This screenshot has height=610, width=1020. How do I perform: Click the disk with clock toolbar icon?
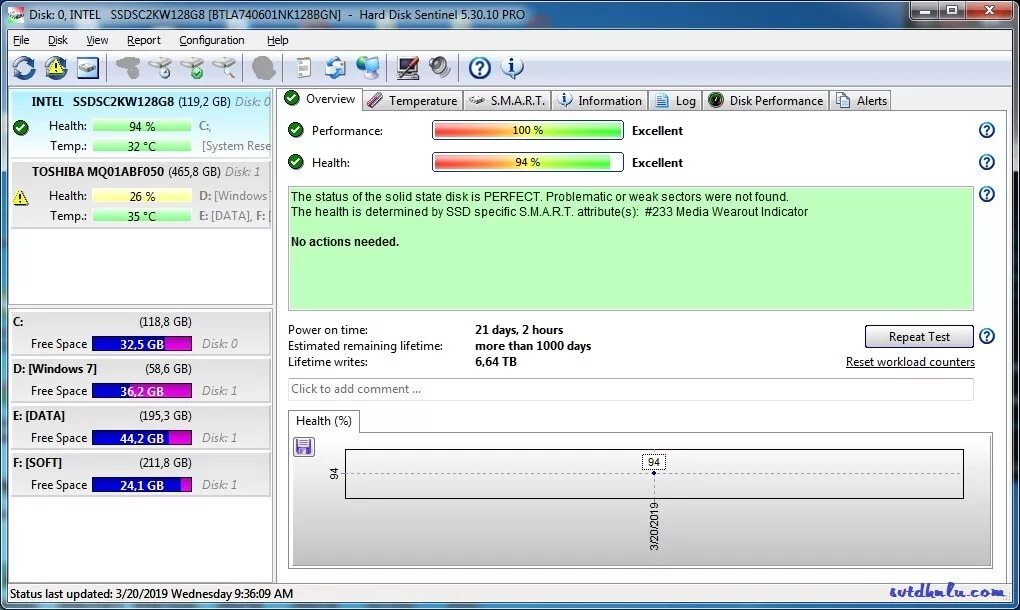pyautogui.click(x=160, y=68)
